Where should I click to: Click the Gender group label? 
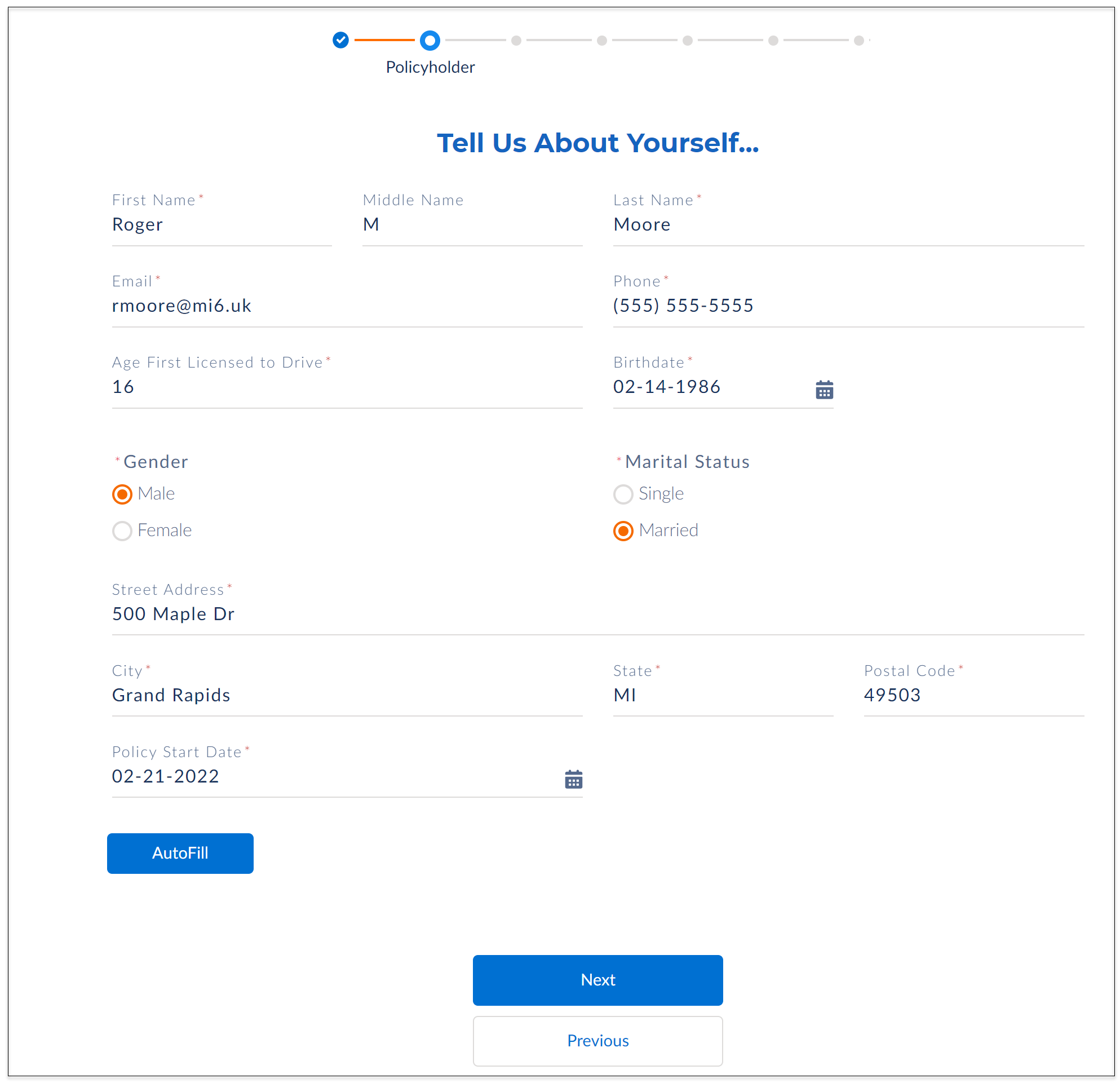pos(156,462)
